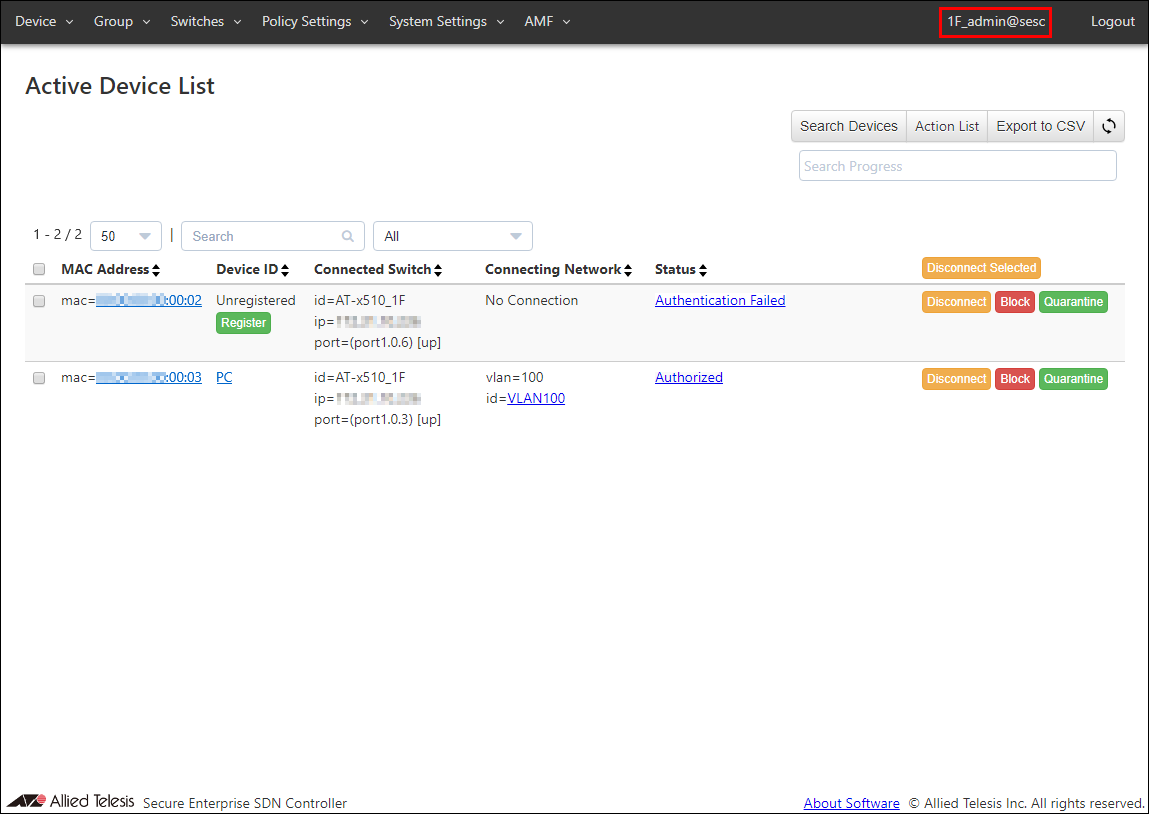This screenshot has height=814, width=1149.
Task: Sort by Device ID column arrows
Action: point(285,270)
